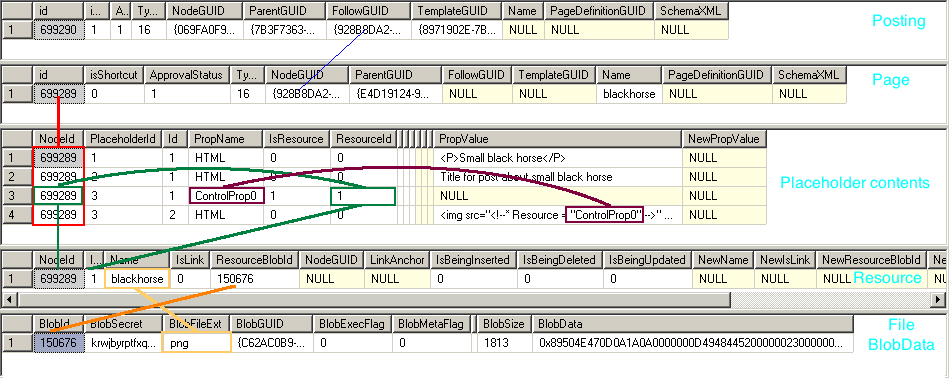The width and height of the screenshot is (949, 378).
Task: Click the isShortcut column header
Action: tap(114, 75)
